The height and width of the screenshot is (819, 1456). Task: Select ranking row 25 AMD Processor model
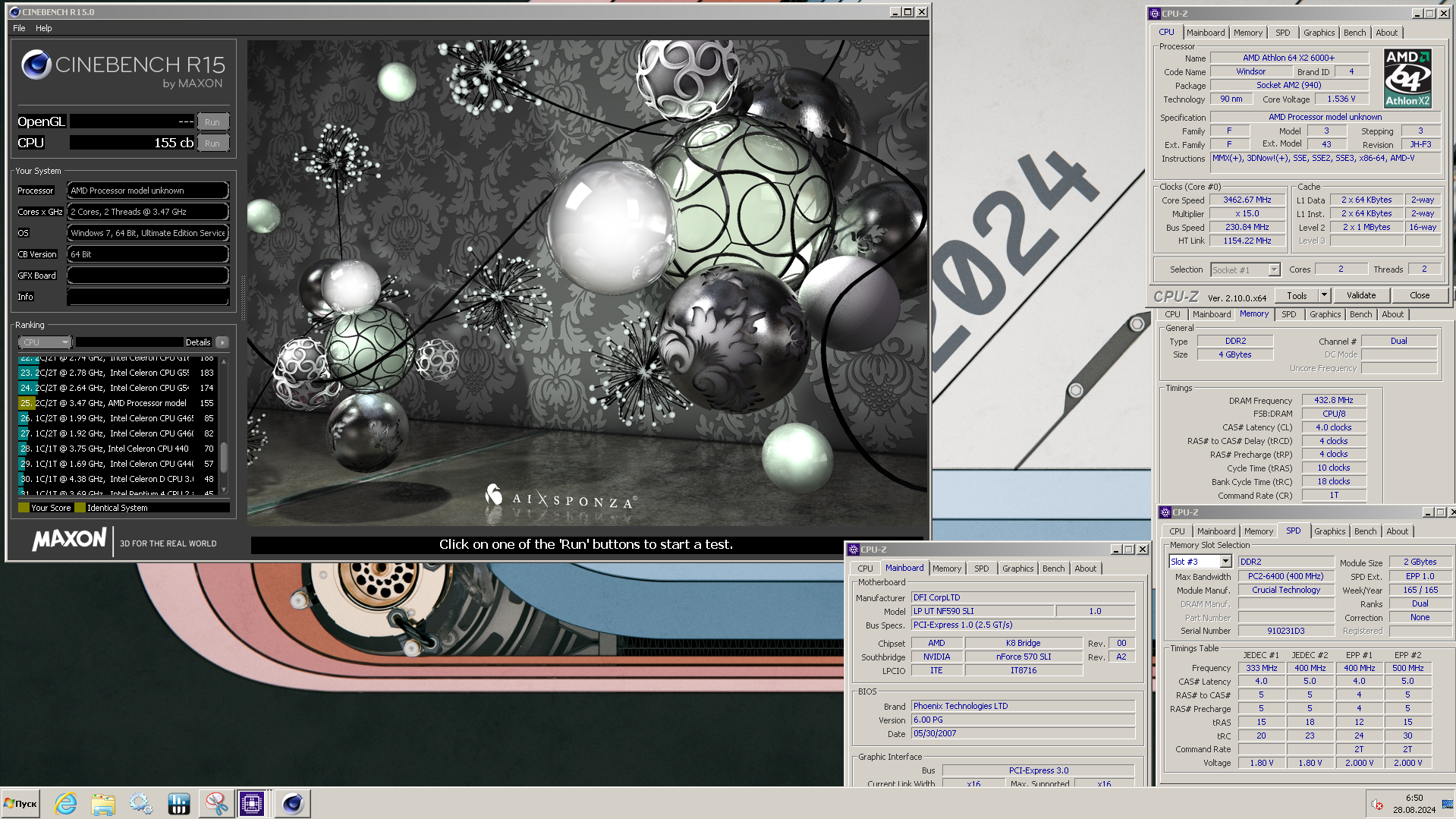[x=118, y=403]
